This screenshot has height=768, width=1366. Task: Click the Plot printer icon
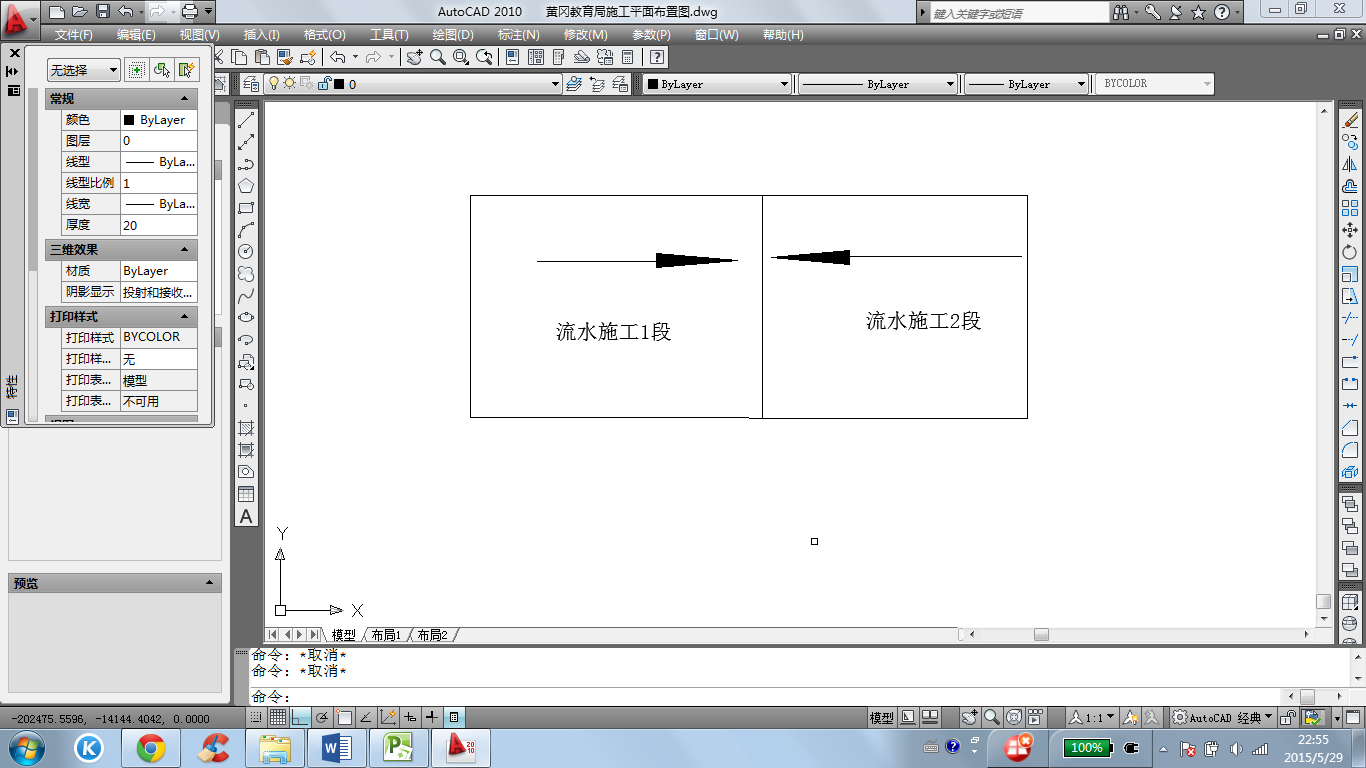[x=190, y=12]
